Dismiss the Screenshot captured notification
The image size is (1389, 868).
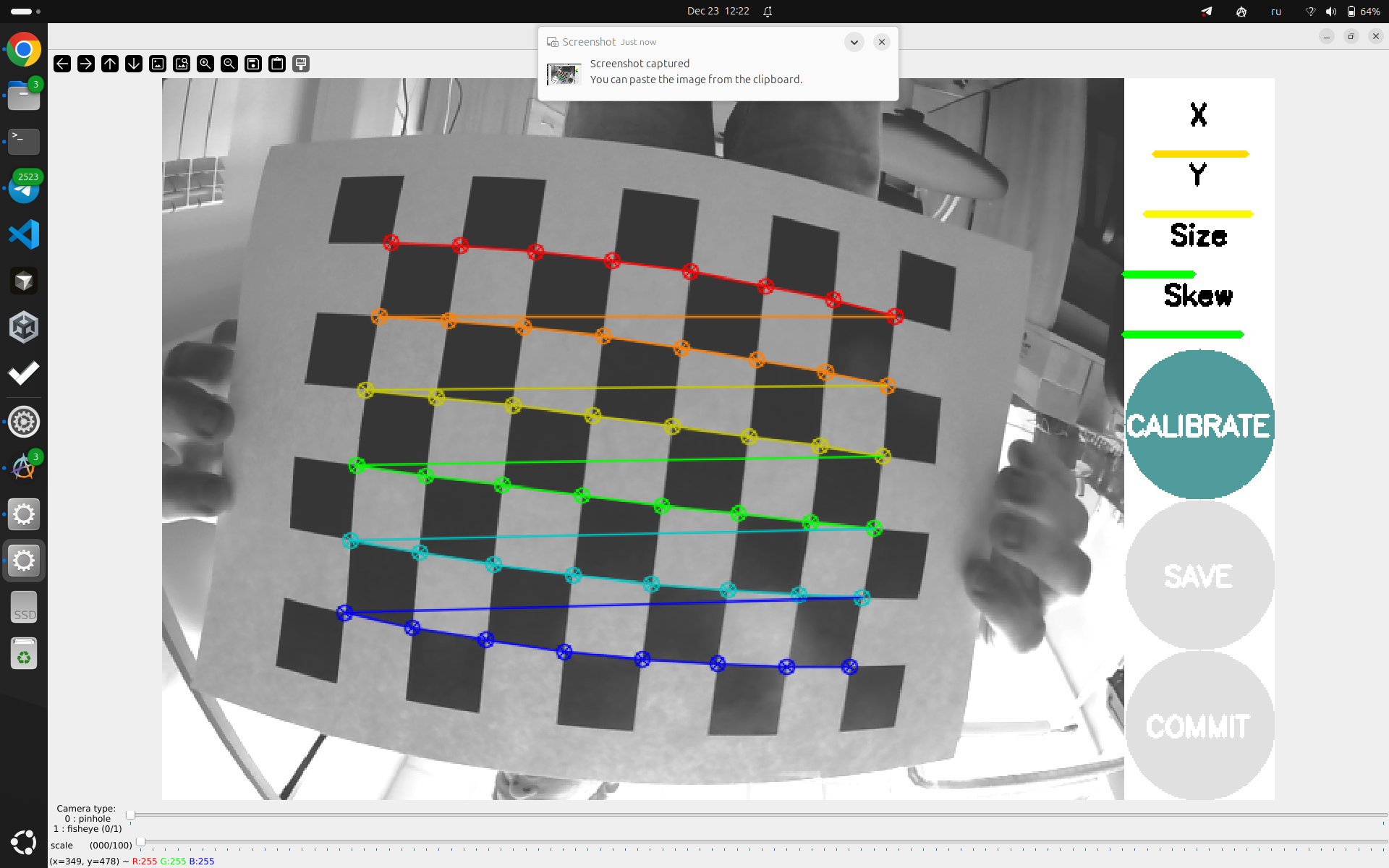coord(881,42)
